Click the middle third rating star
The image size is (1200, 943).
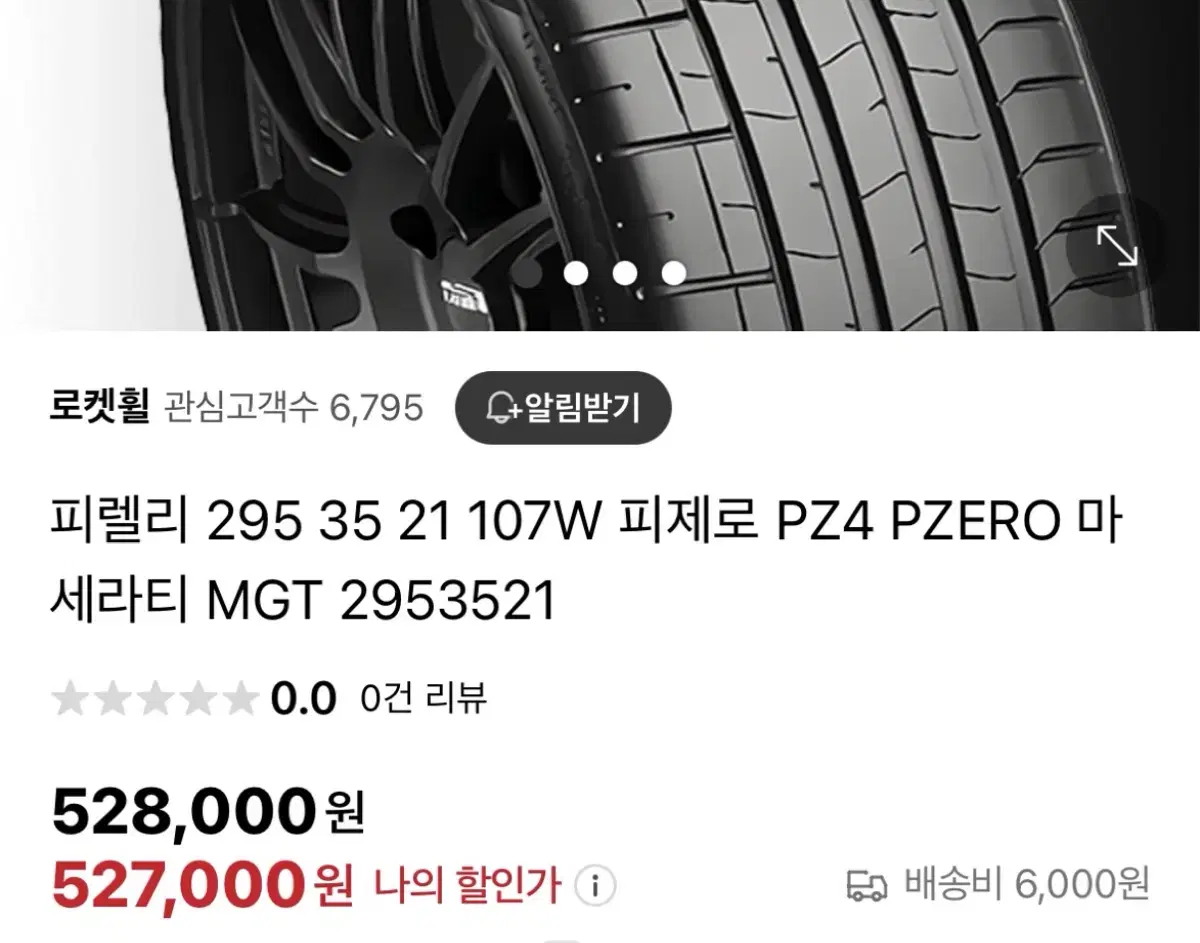(154, 699)
